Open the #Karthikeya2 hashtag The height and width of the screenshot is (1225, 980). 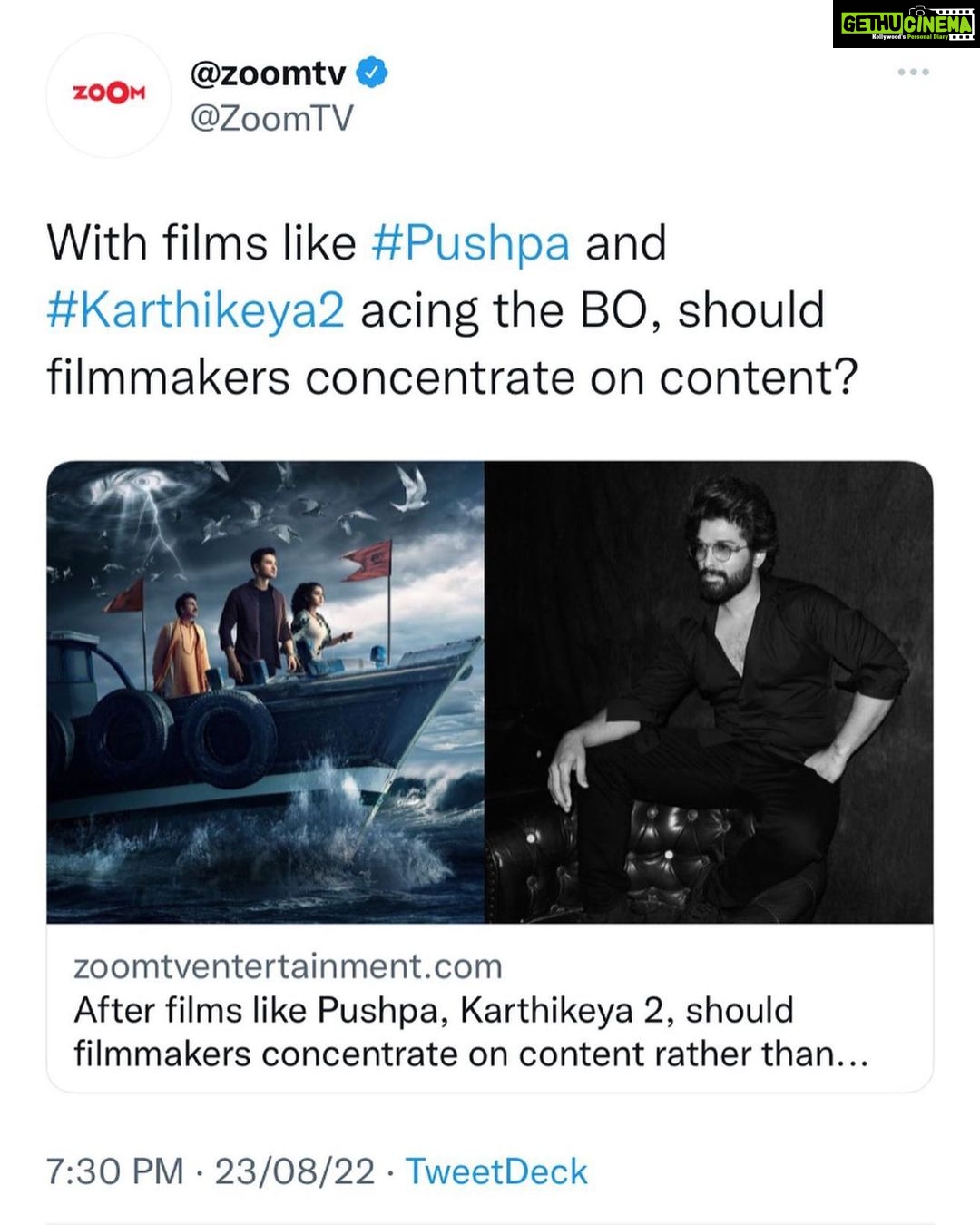point(196,310)
